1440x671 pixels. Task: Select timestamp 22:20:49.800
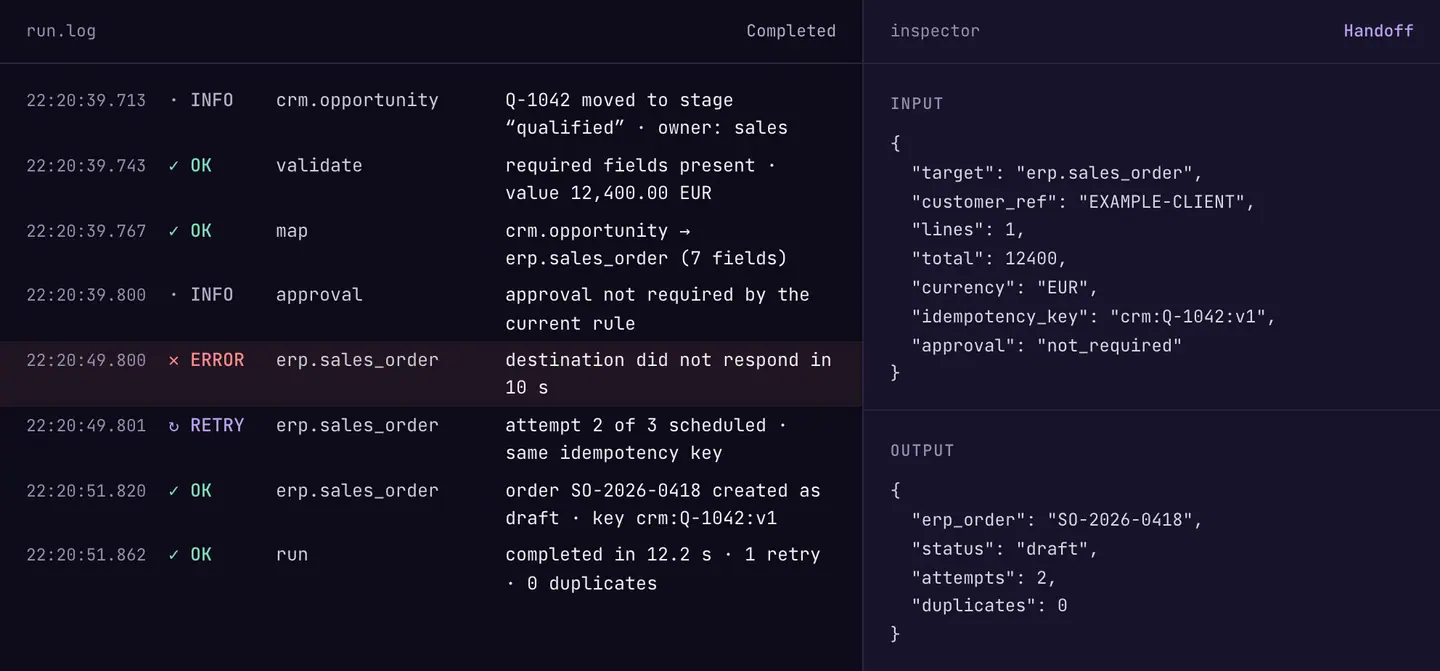click(x=86, y=360)
